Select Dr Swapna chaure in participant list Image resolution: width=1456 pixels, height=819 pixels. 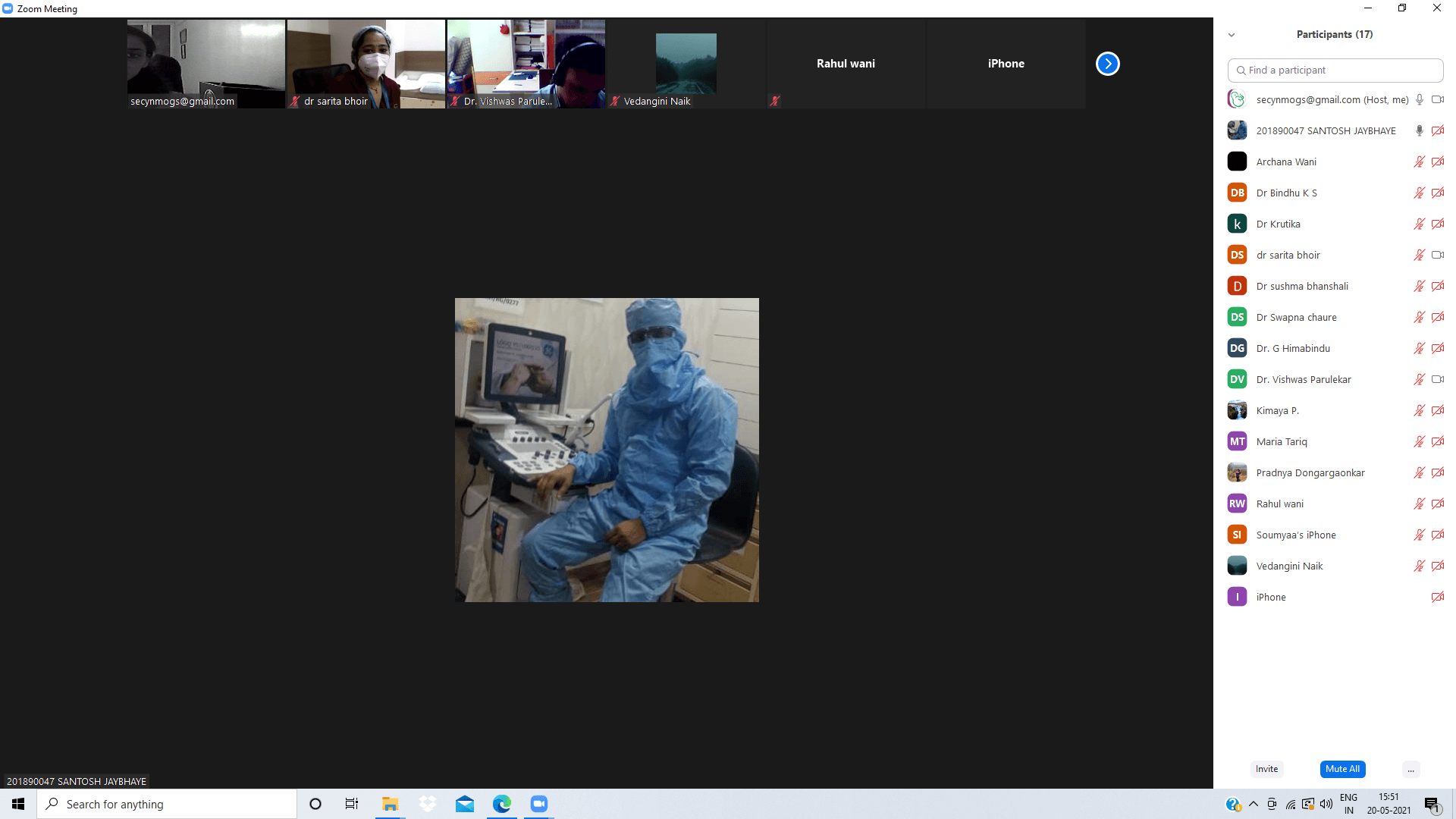coord(1296,317)
